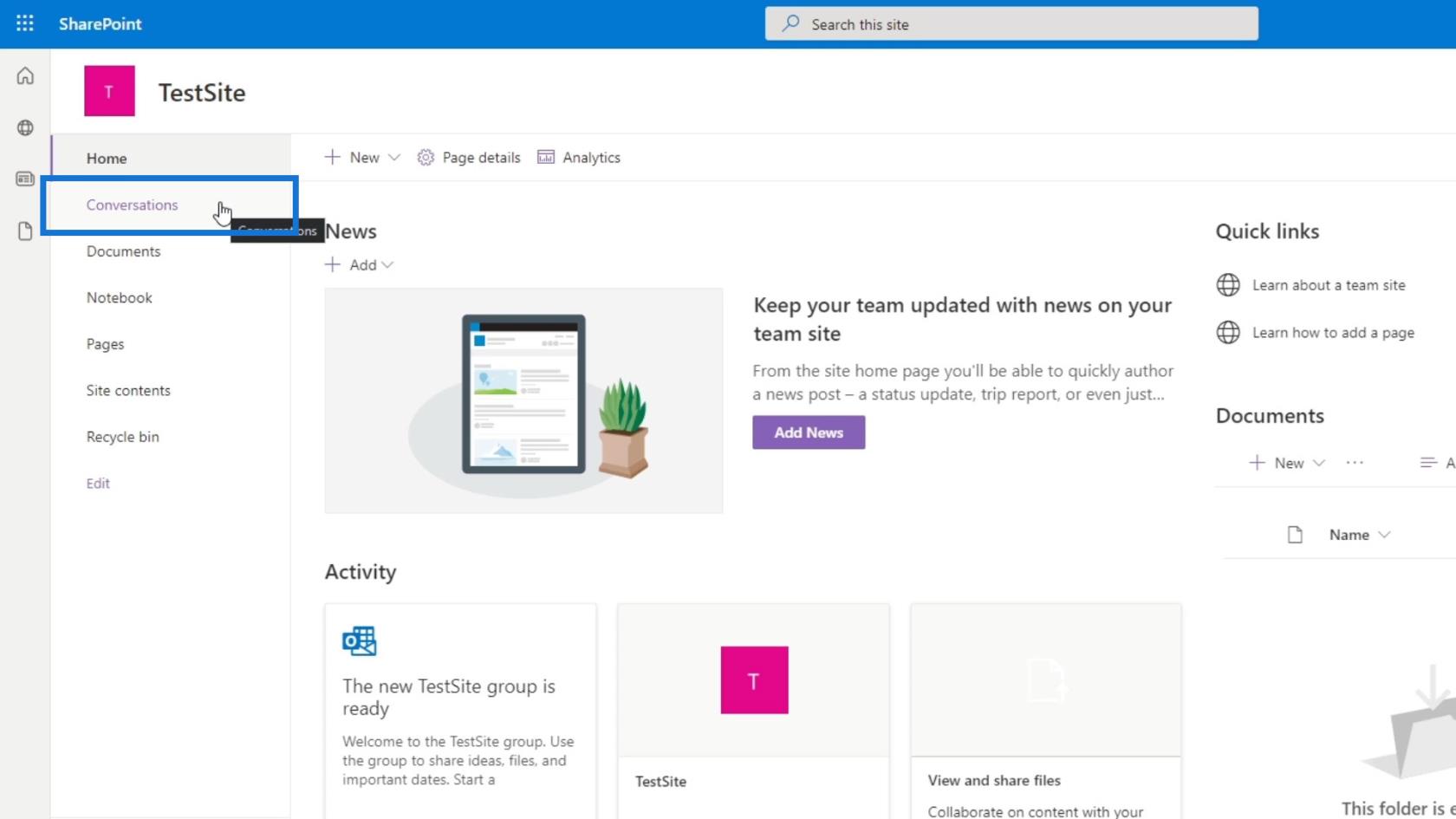Screen dimensions: 1456x819
Task: Open the news feed icon in rail
Action: [25, 179]
